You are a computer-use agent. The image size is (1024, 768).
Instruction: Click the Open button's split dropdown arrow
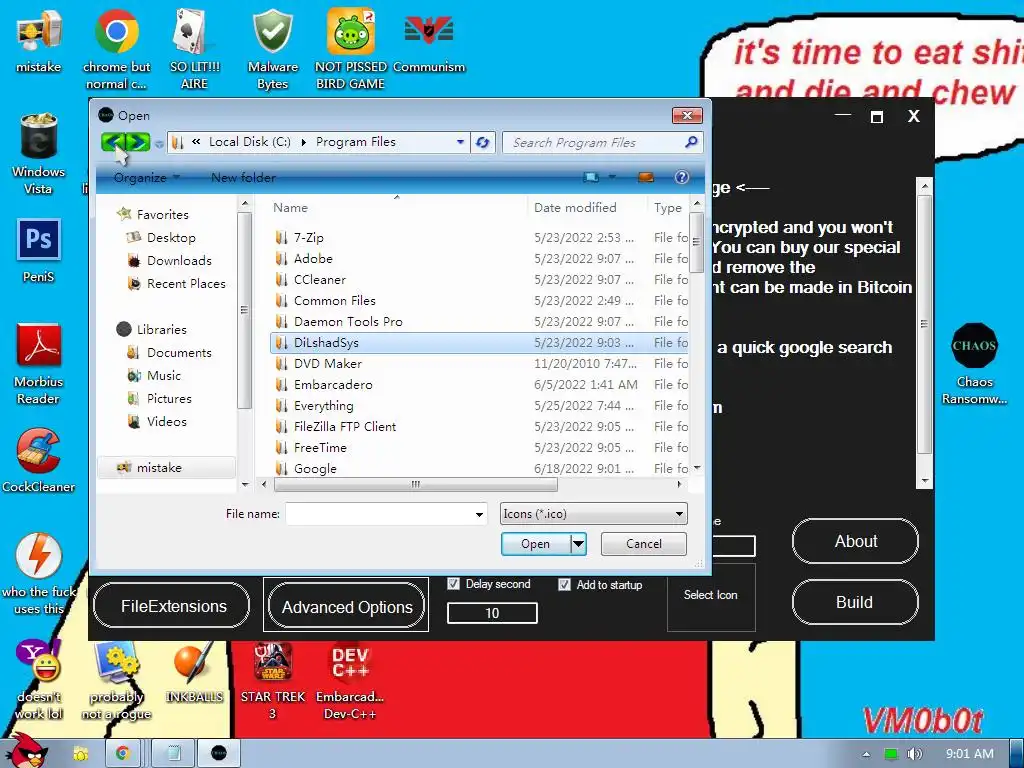[579, 544]
